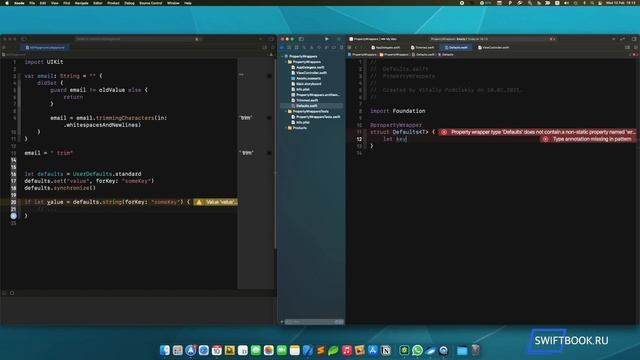This screenshot has width=640, height=360.
Task: Click the scheme selector in the toolbar
Action: click(373, 39)
